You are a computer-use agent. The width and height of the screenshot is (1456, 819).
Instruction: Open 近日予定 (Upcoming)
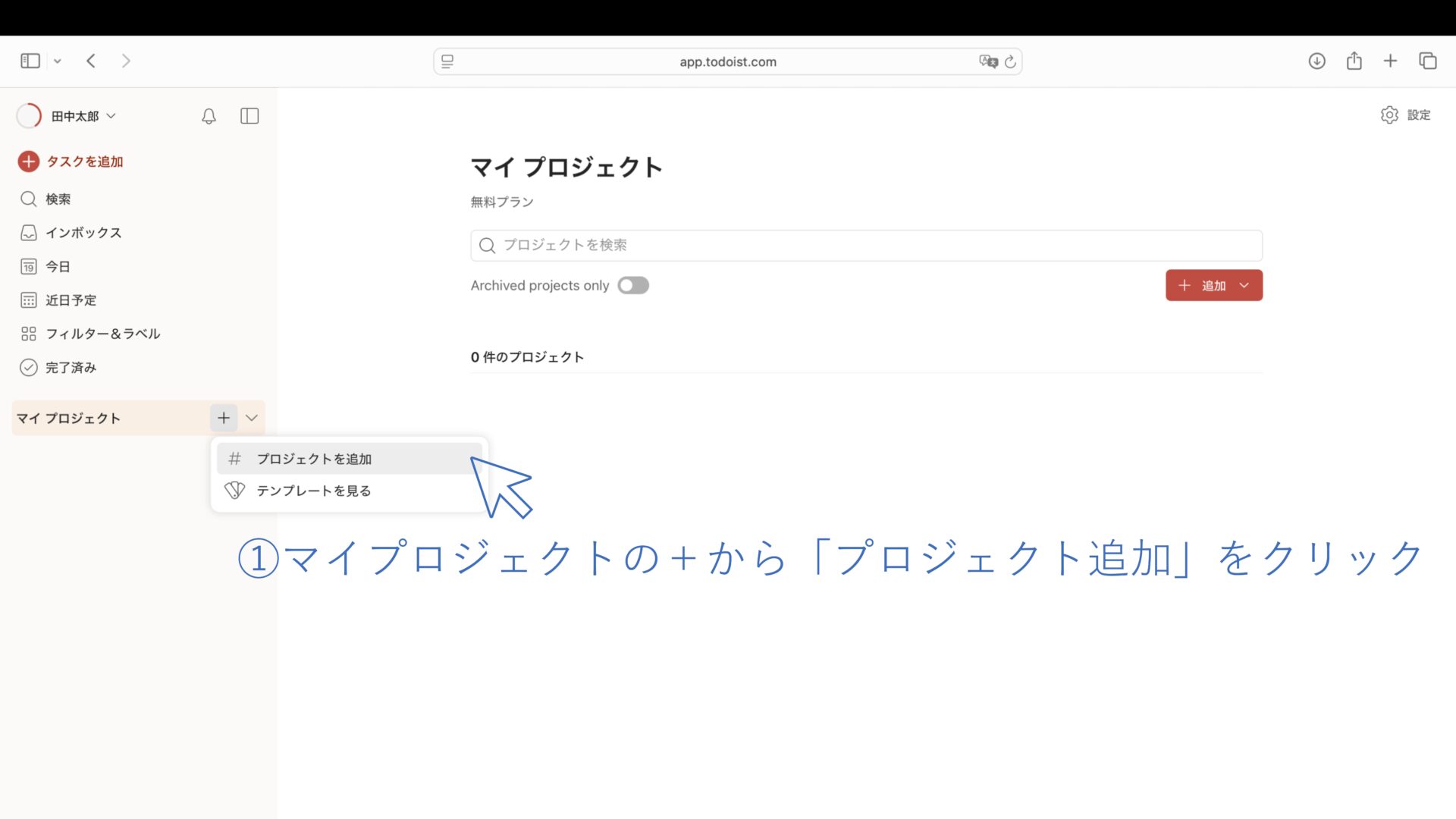pos(71,300)
